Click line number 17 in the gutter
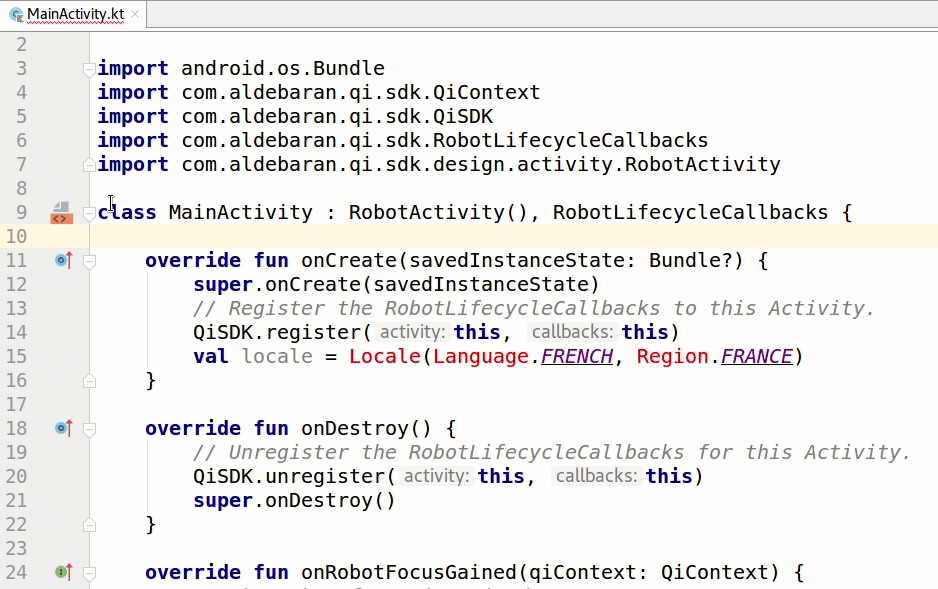This screenshot has width=938, height=589. coord(16,405)
